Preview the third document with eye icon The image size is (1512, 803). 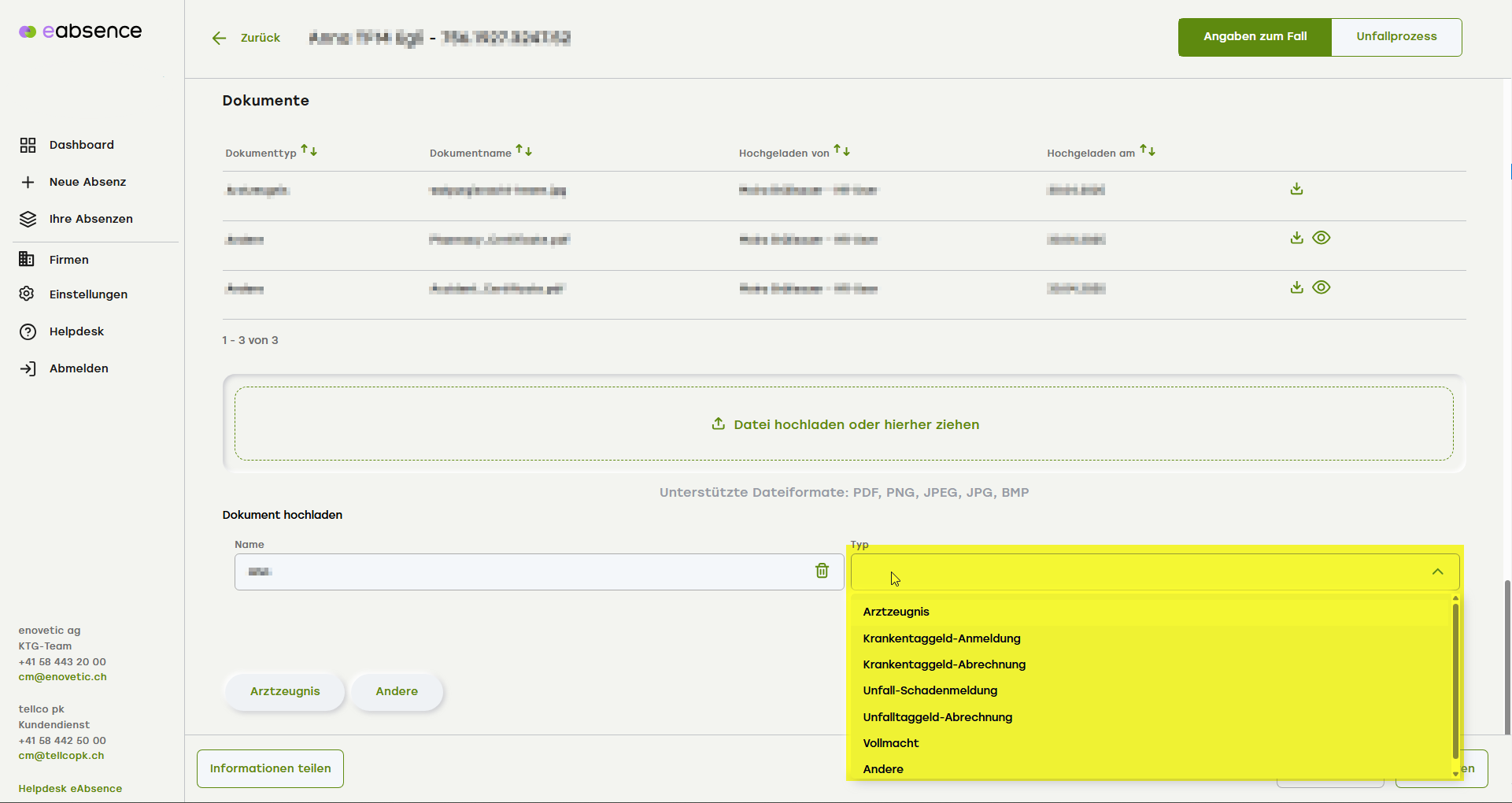coord(1322,287)
